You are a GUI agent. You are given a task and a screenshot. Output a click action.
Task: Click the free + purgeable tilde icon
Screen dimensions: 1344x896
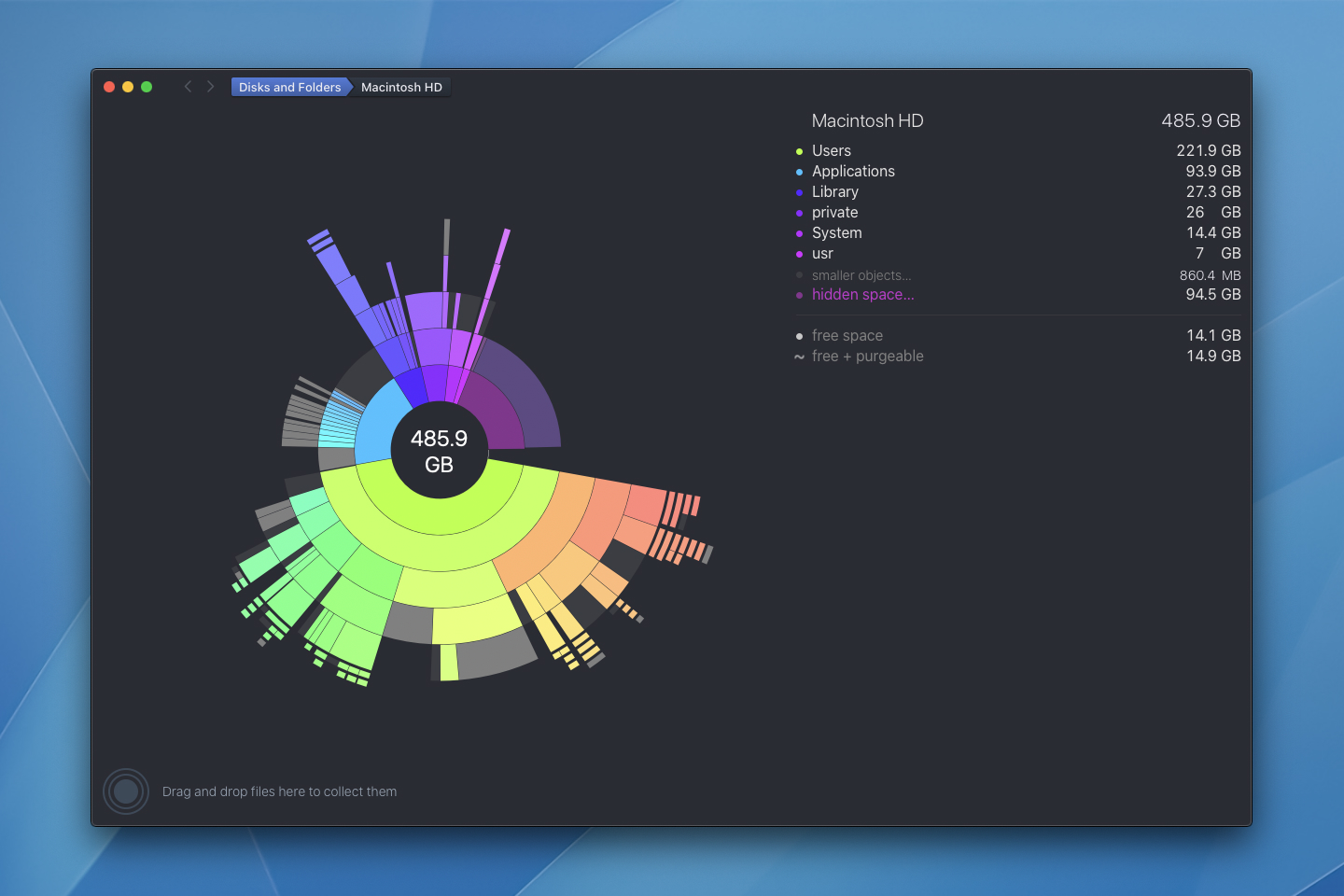(x=799, y=357)
